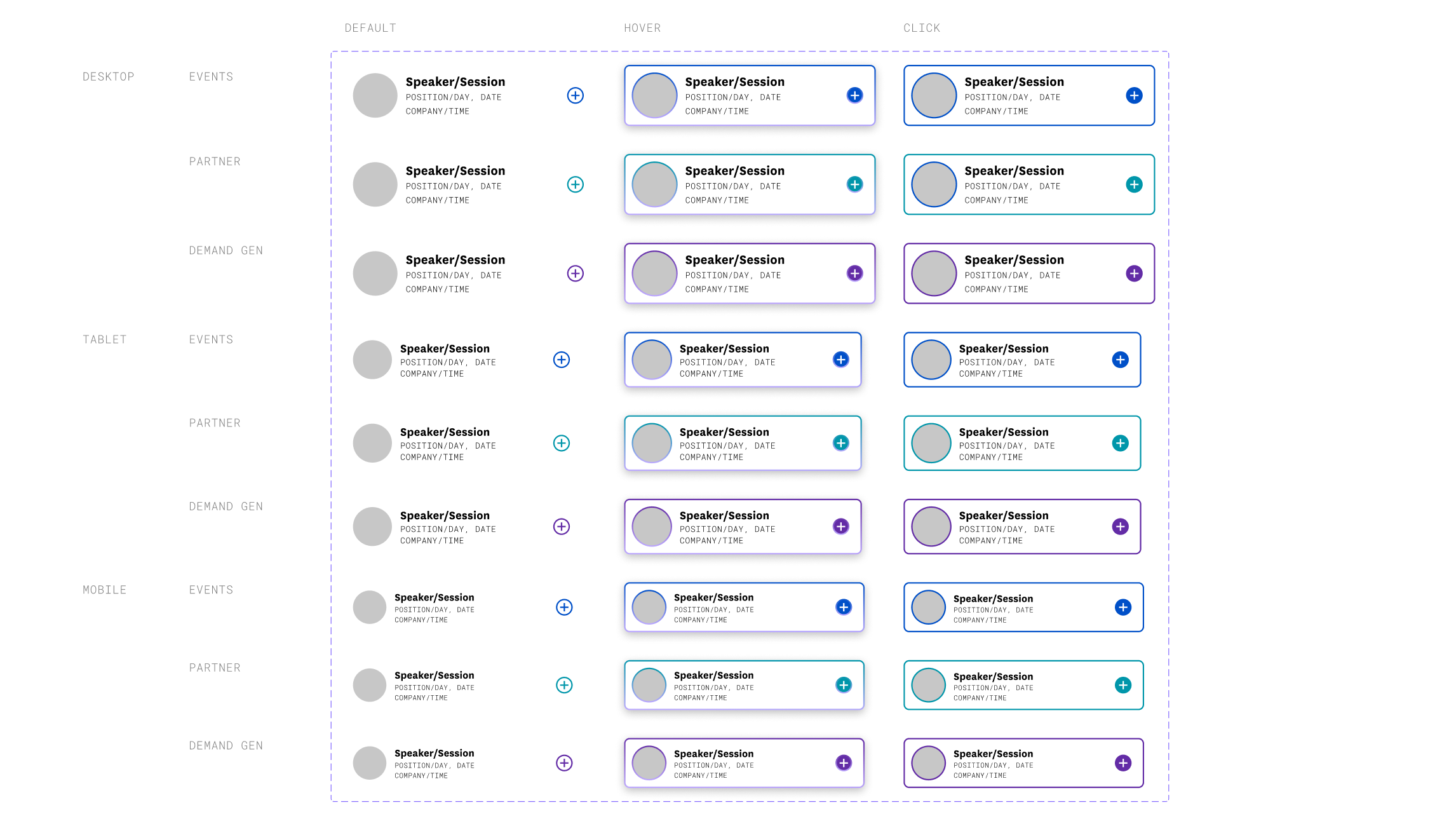Click the plus icon on desktop Events default card
Screen dimensions: 1456x821
[575, 96]
